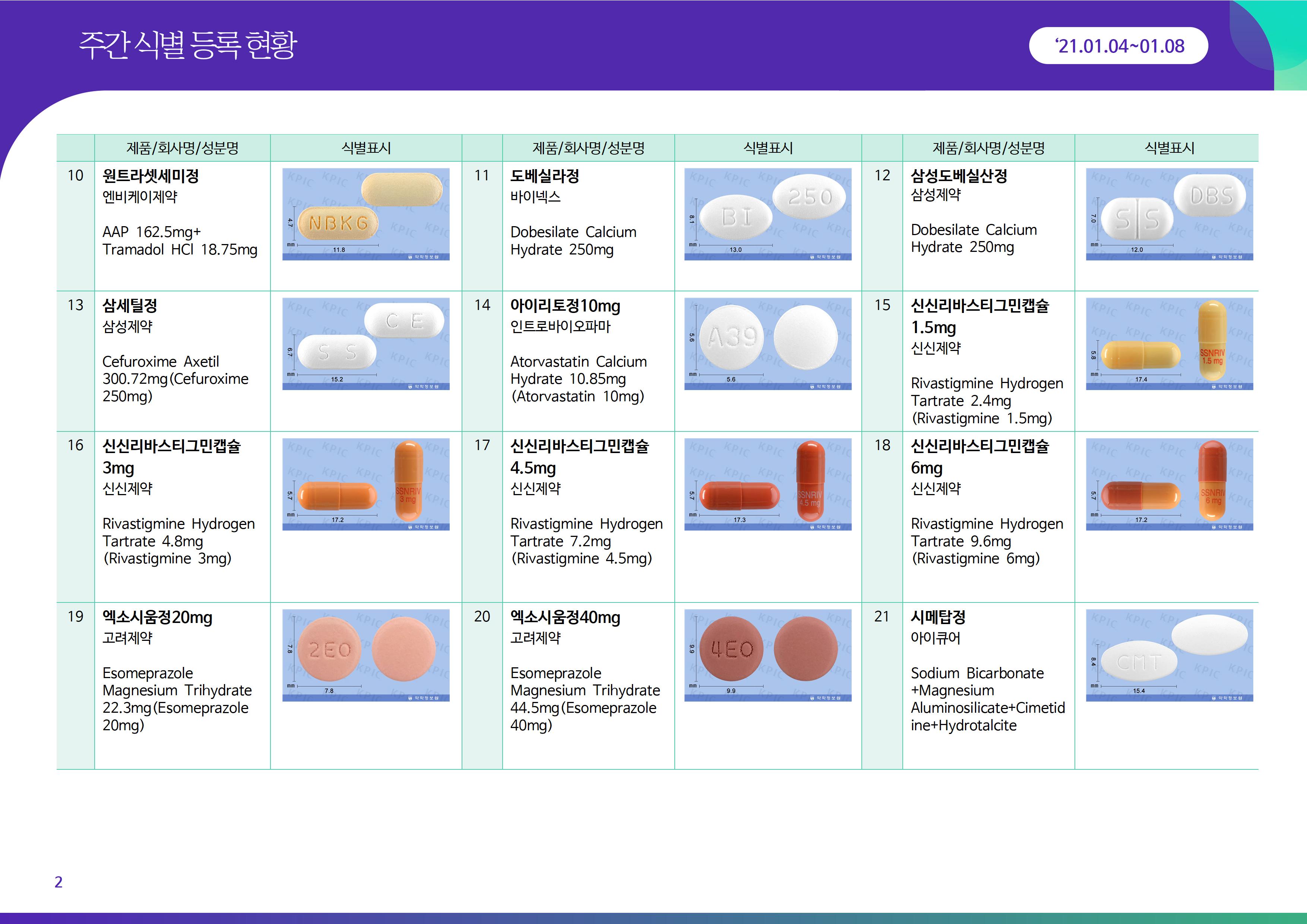Click the 주간 식별 등록 현황 page title
This screenshot has height=924, width=1307.
pyautogui.click(x=188, y=45)
